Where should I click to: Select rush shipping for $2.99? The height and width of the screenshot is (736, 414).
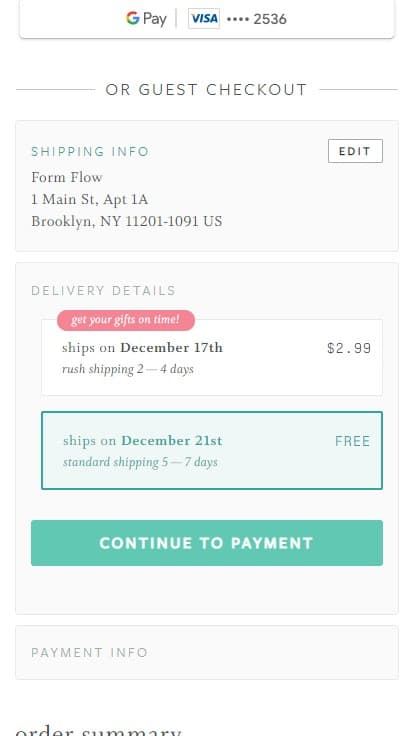(x=212, y=358)
